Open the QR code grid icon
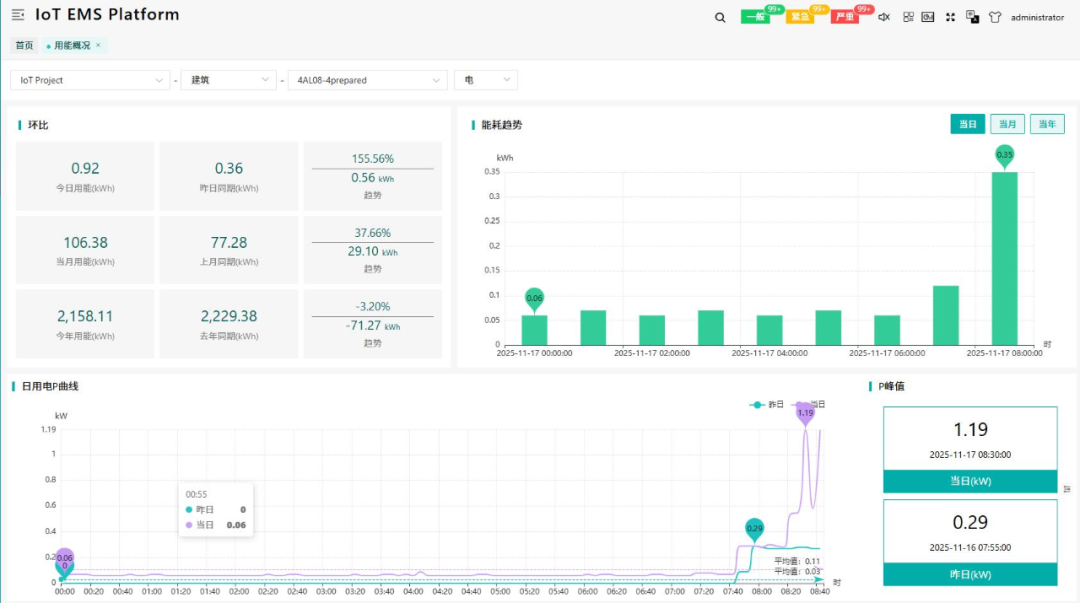The width and height of the screenshot is (1080, 603). [x=908, y=17]
